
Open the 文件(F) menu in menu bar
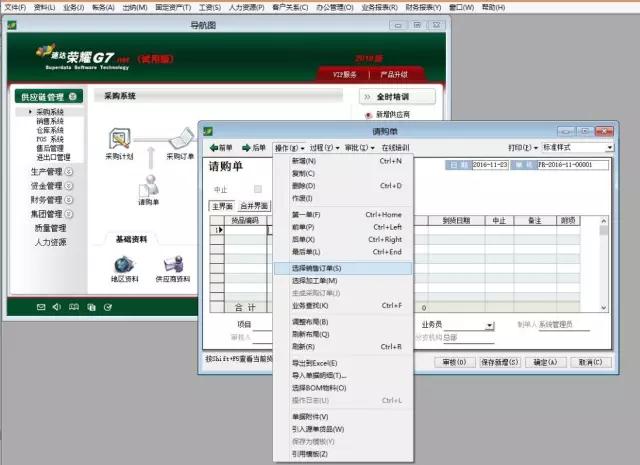[x=15, y=7]
